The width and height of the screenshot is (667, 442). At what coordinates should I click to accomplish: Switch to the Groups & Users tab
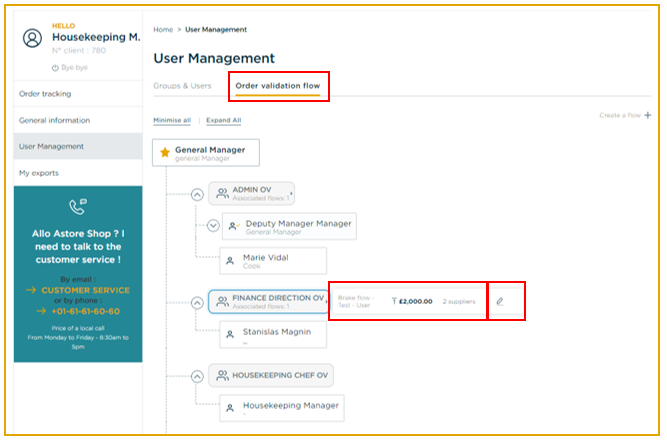pos(182,86)
